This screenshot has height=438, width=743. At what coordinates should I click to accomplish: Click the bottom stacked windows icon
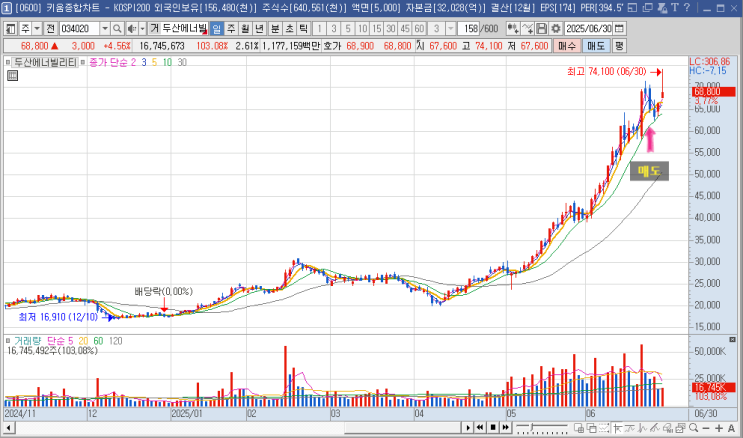(591, 428)
